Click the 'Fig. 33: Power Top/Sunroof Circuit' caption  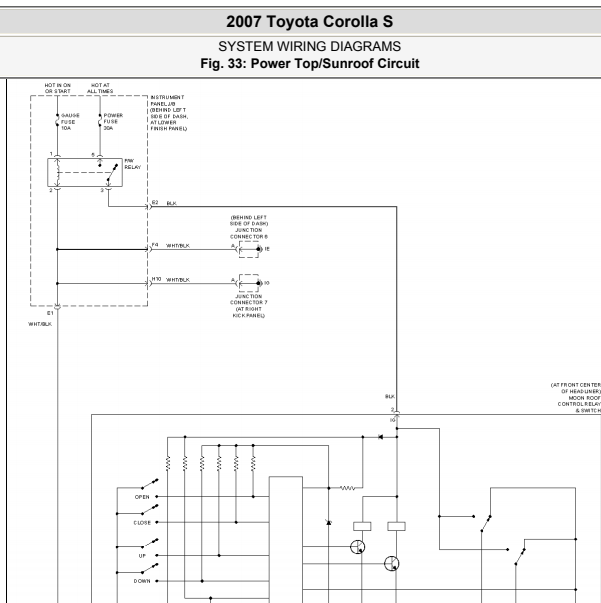pyautogui.click(x=310, y=63)
